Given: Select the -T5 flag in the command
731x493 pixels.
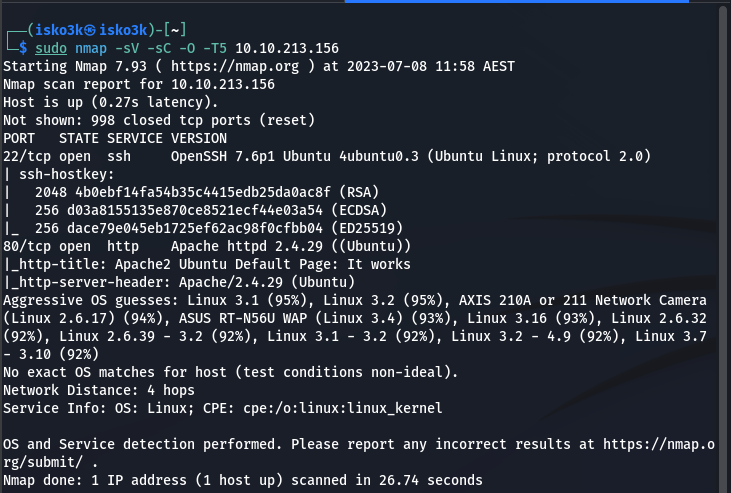Looking at the screenshot, I should (x=204, y=47).
